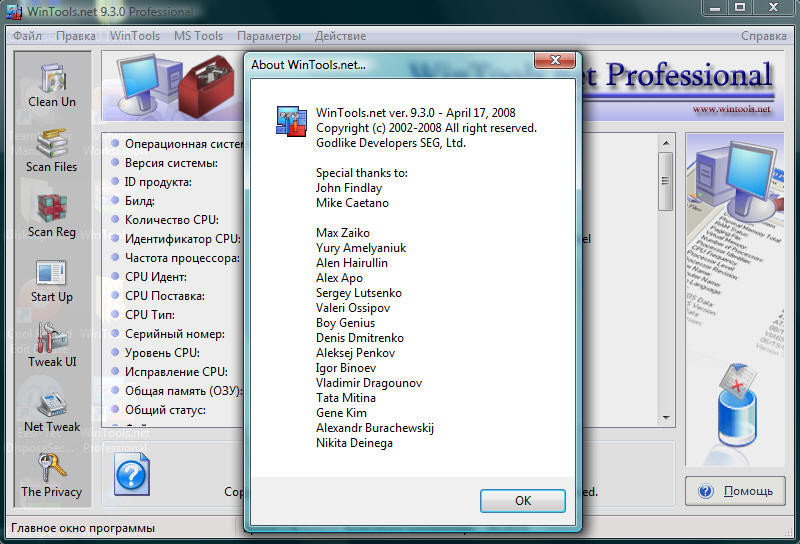Screen dimensions: 800x544
Task: Open the Файл menu
Action: pyautogui.click(x=28, y=36)
